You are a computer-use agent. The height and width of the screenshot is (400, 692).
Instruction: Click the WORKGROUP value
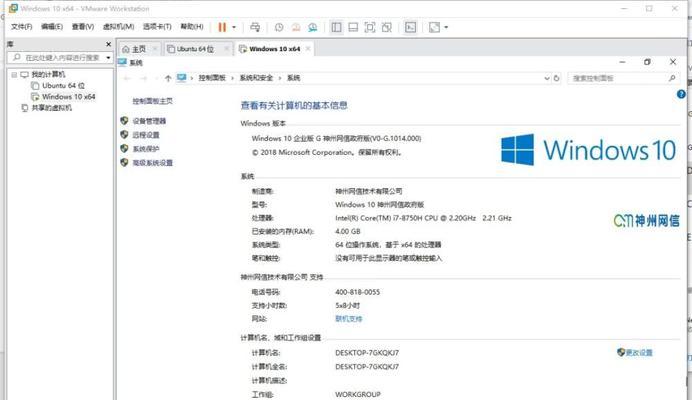[358, 394]
